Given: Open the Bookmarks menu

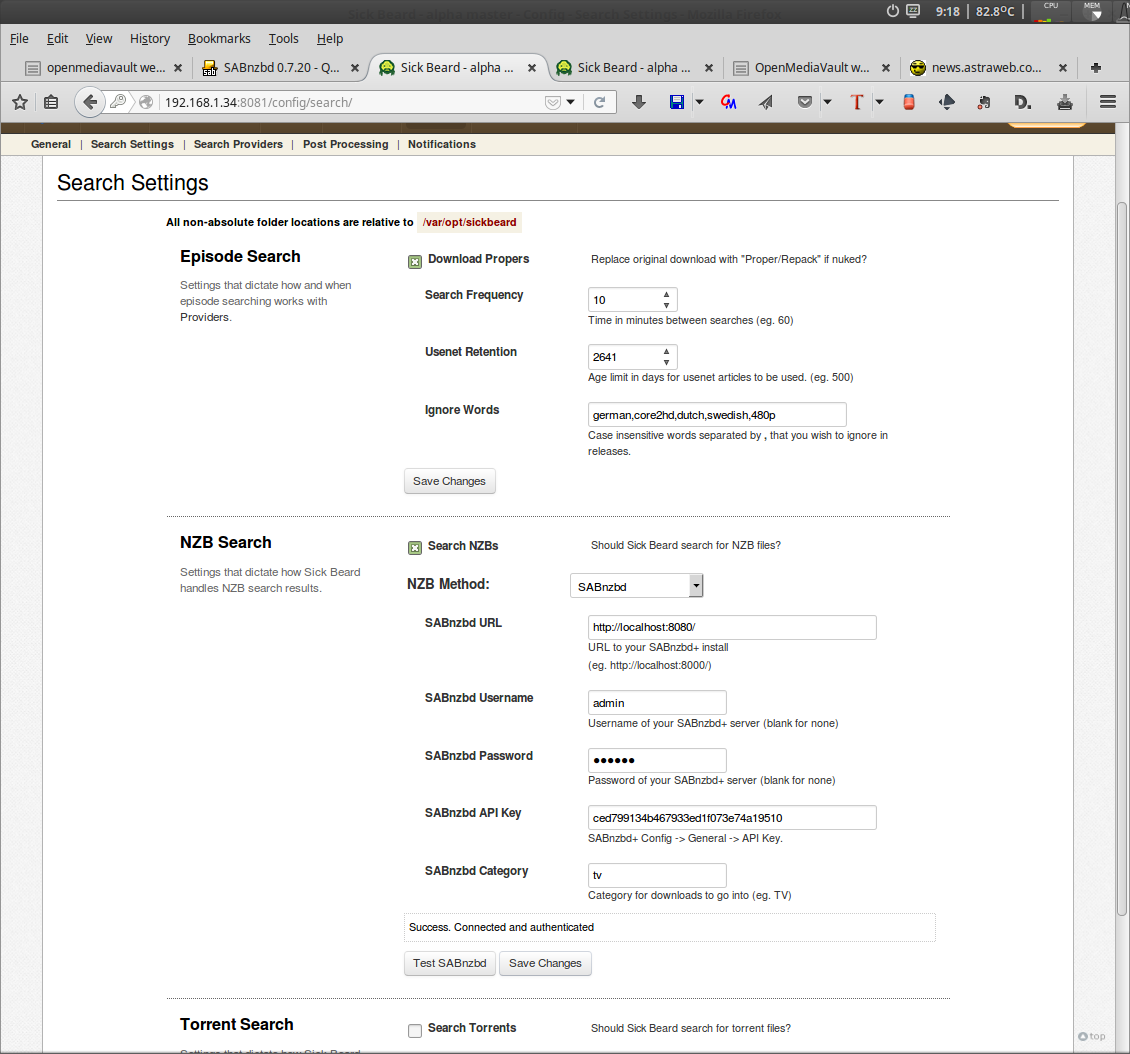Looking at the screenshot, I should (219, 39).
